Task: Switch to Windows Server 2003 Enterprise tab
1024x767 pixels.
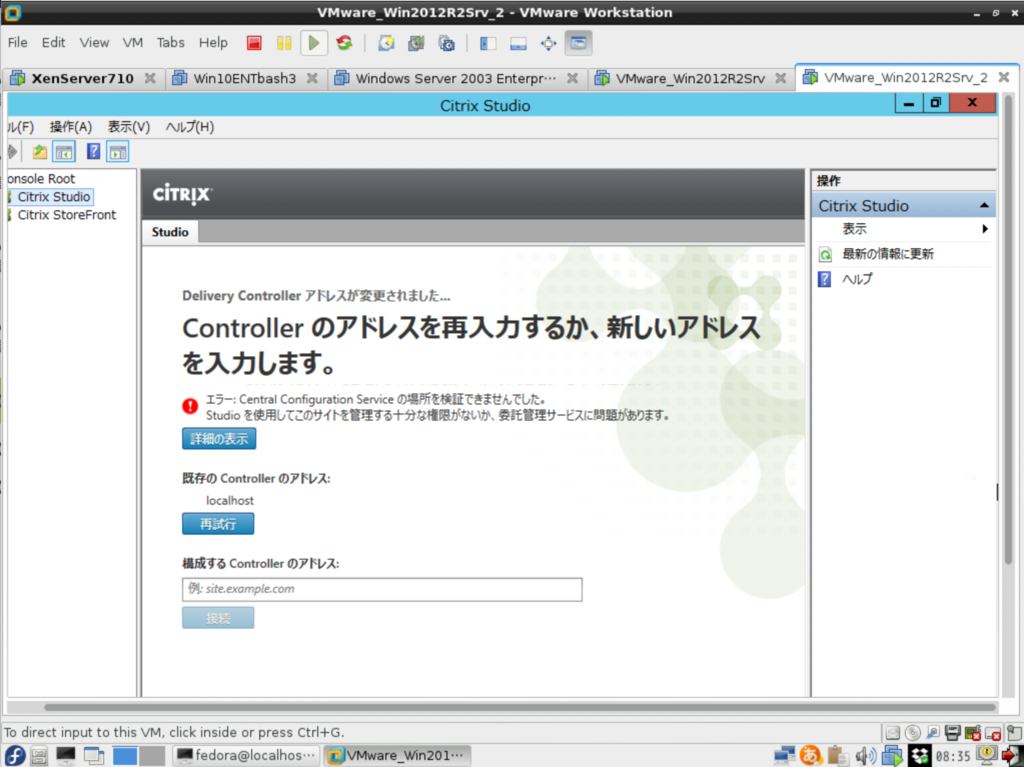Action: click(456, 78)
